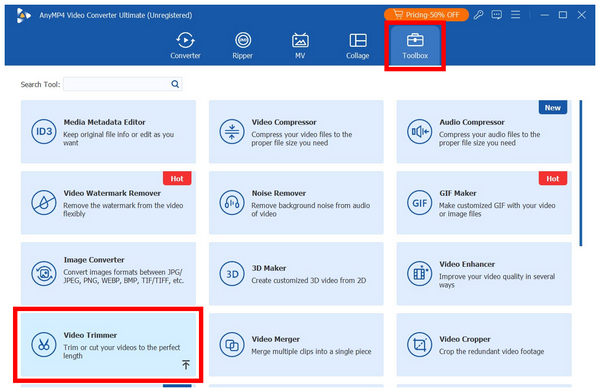Open Media Metadata Editor title

click(104, 122)
